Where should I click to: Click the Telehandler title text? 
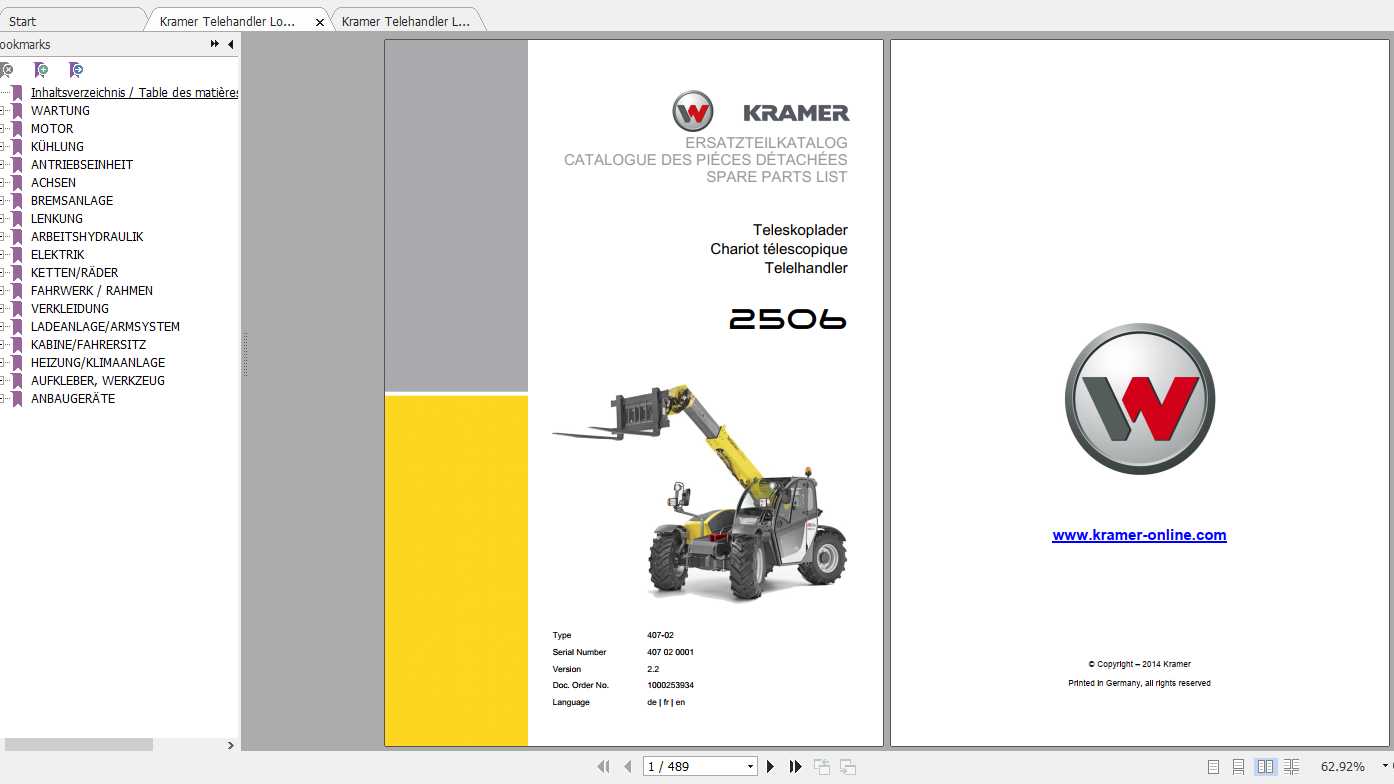pos(806,268)
